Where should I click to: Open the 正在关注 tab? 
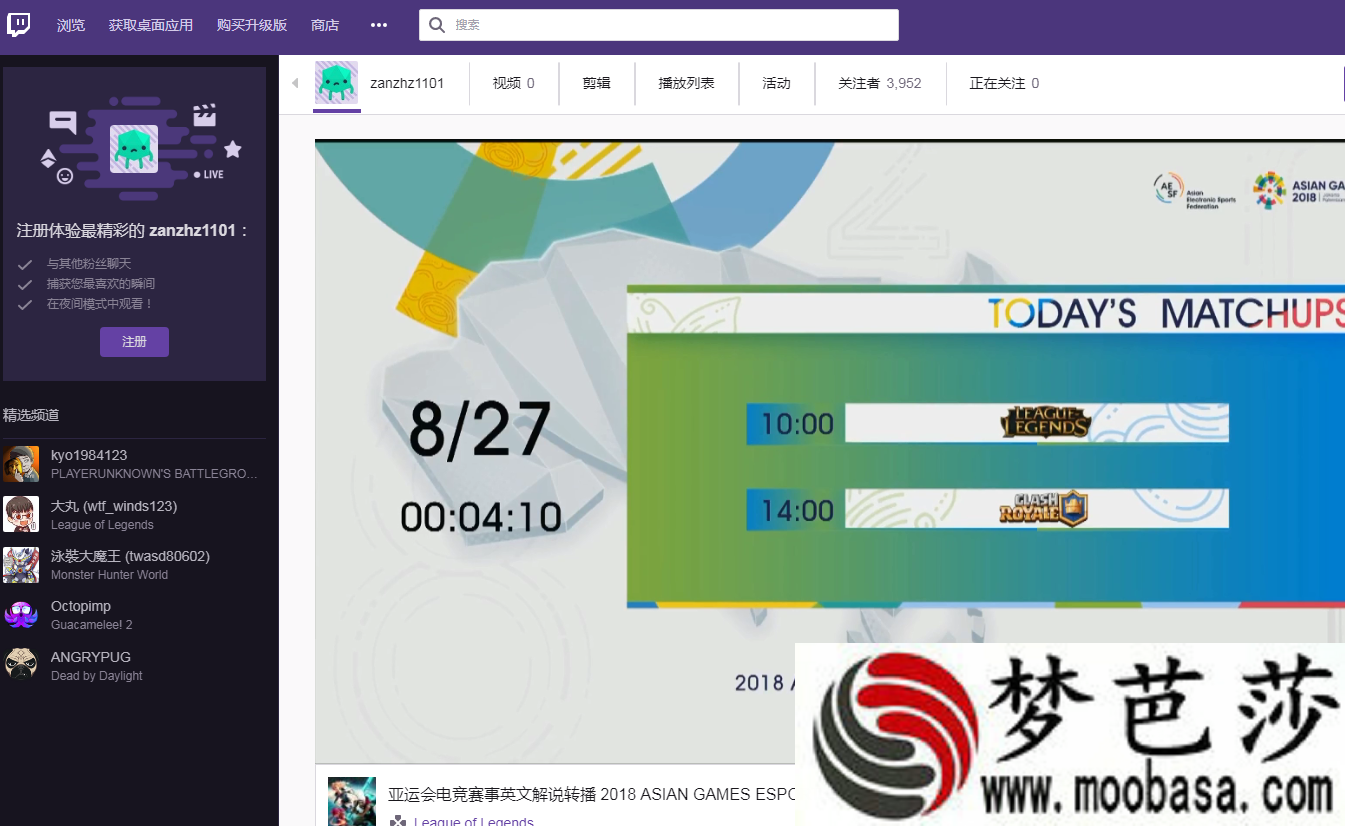(x=1004, y=83)
